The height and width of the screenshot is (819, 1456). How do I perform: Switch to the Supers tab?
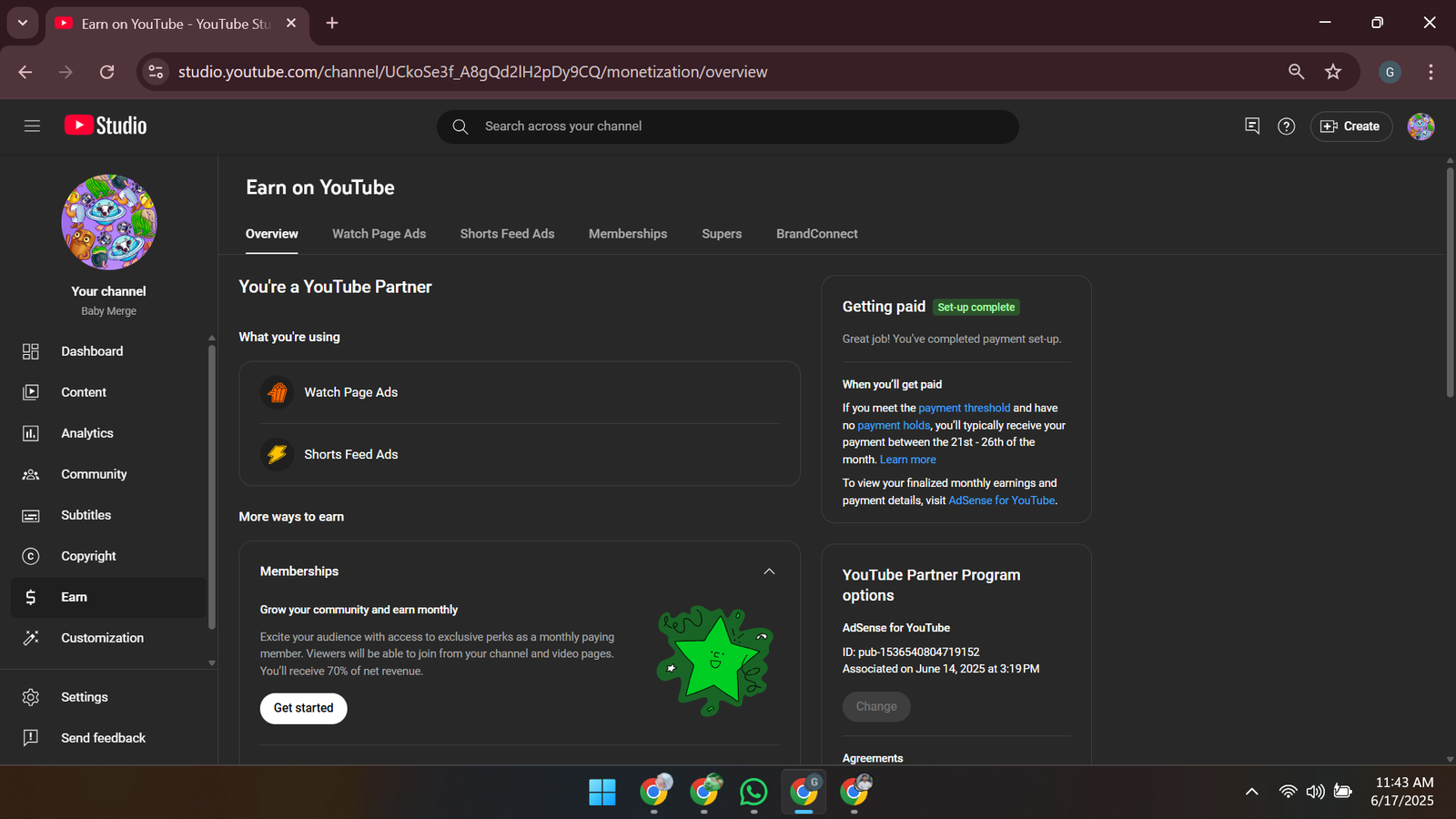(722, 234)
